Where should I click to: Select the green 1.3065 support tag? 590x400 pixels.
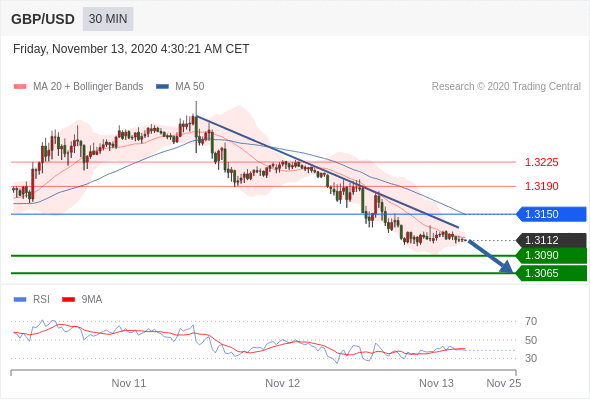click(551, 273)
